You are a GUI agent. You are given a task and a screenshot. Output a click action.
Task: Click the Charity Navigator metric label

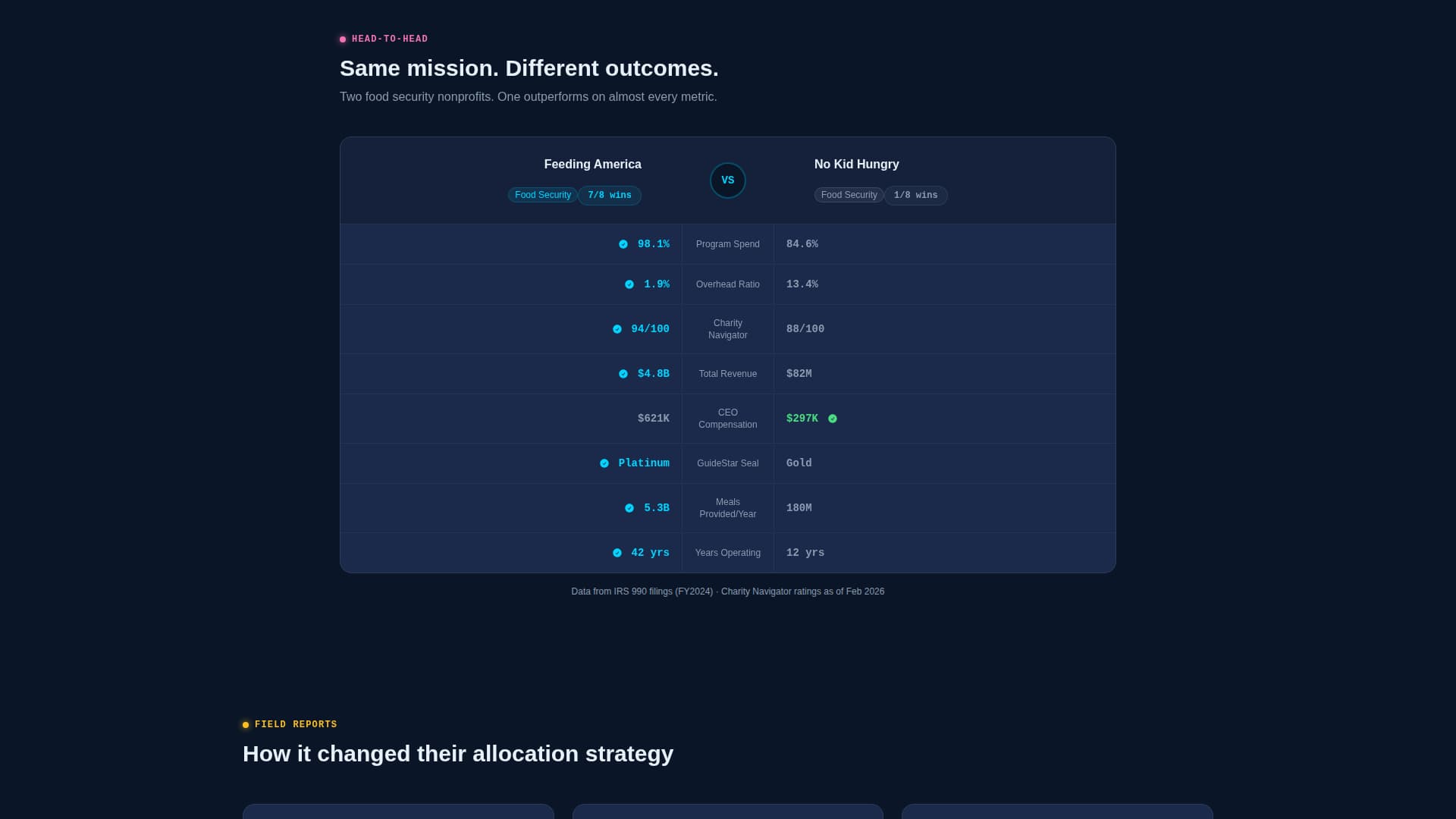[x=728, y=329]
